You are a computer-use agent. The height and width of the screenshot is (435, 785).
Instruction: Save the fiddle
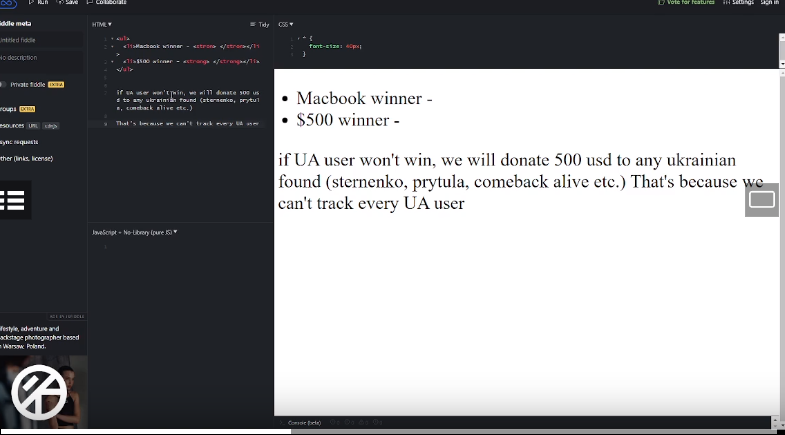[x=68, y=3]
